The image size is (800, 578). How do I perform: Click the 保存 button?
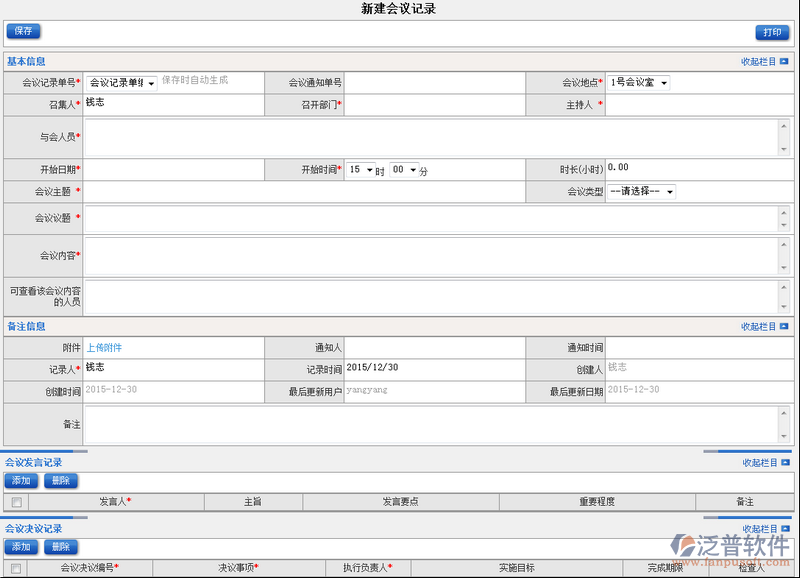coord(23,31)
